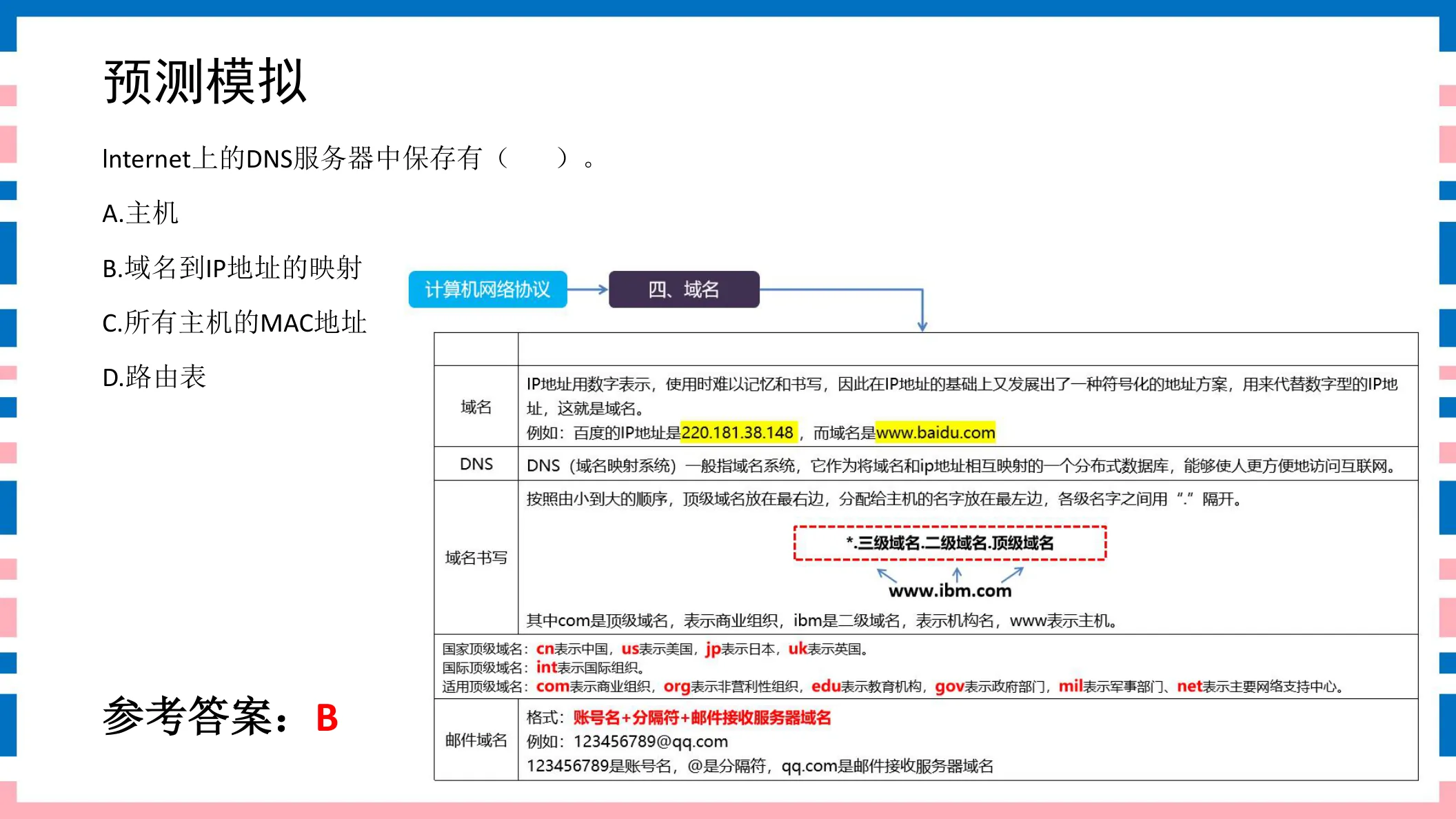Click highlighted domain www.baidu.com
Image resolution: width=1456 pixels, height=819 pixels.
[x=936, y=432]
